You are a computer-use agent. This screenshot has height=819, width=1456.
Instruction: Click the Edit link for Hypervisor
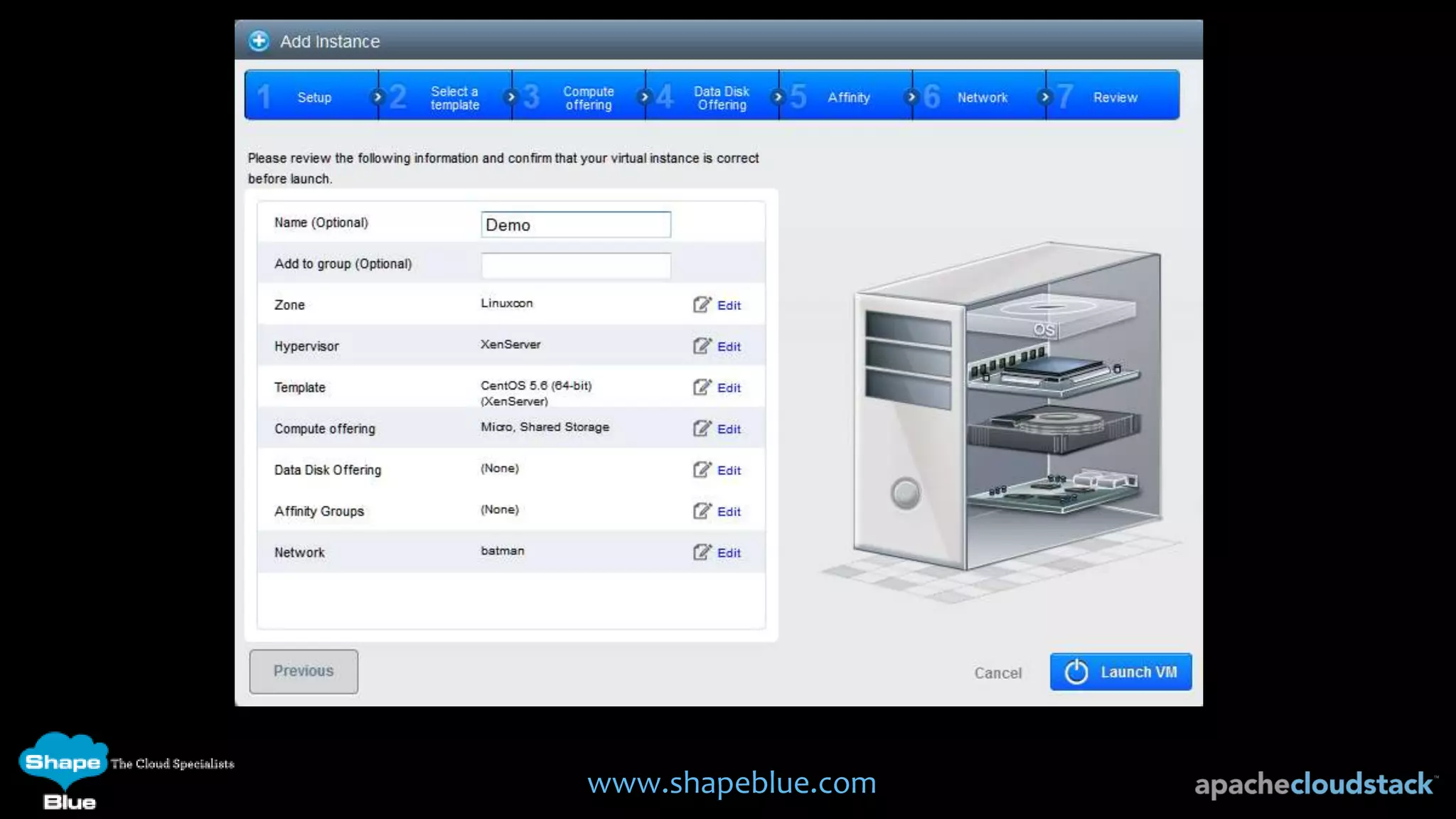(x=729, y=346)
